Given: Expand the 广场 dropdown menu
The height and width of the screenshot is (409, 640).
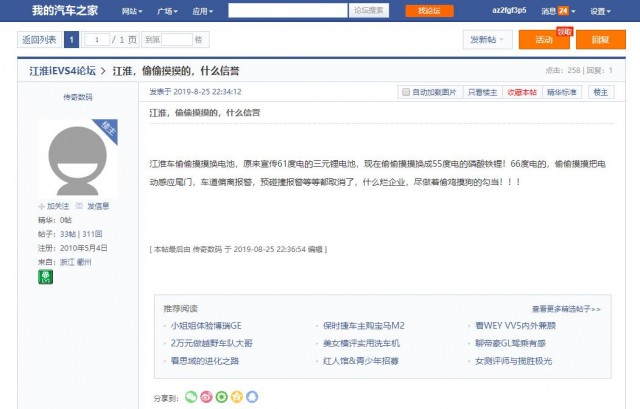Looking at the screenshot, I should (x=167, y=11).
